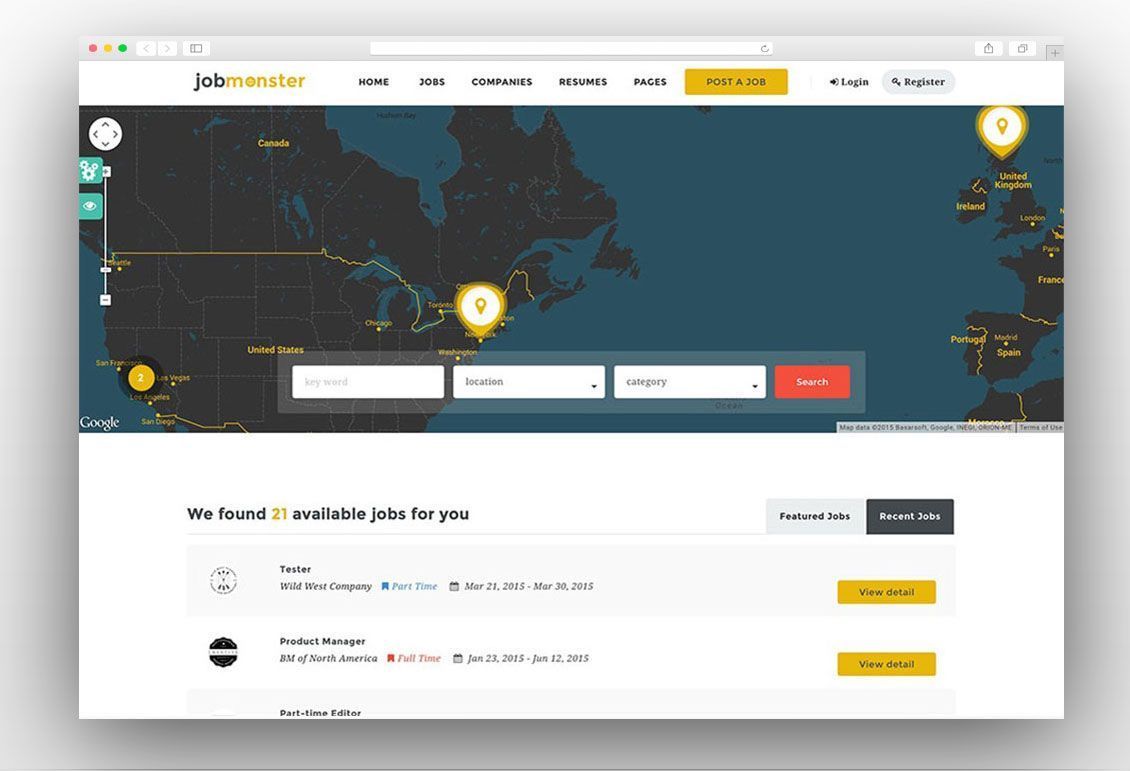Click the Wild West Company name
Screen dimensions: 1130x771
click(326, 587)
